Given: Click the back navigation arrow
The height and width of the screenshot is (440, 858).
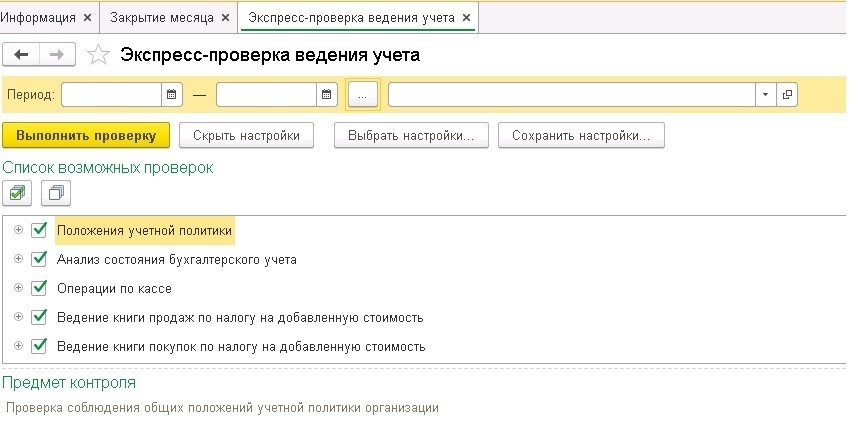Looking at the screenshot, I should tap(21, 55).
